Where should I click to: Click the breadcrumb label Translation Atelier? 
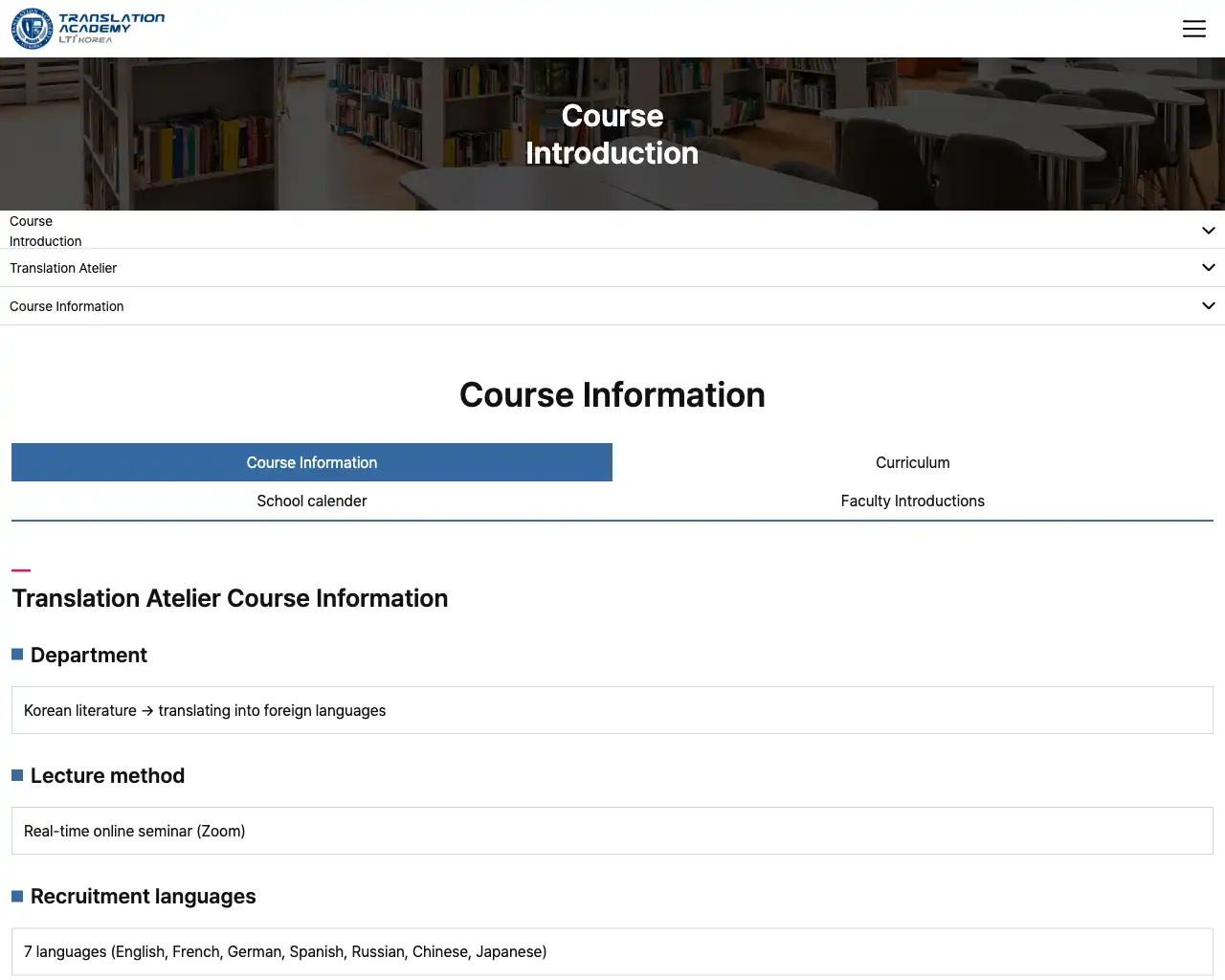coord(63,268)
